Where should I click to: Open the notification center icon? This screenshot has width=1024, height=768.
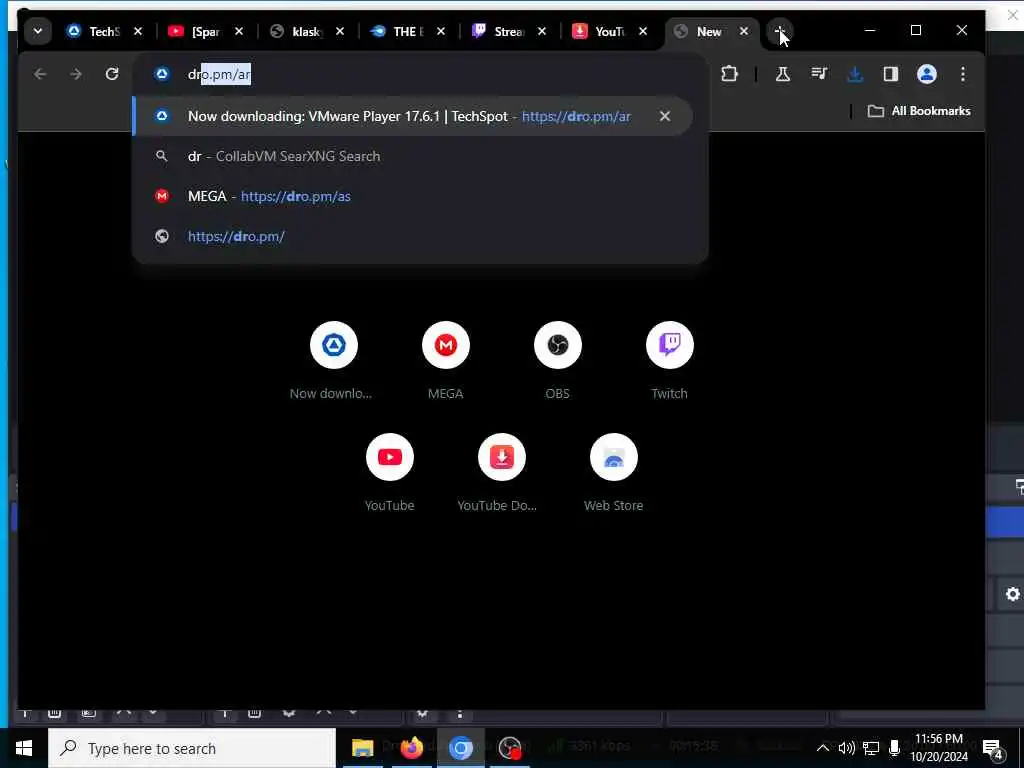click(x=993, y=748)
